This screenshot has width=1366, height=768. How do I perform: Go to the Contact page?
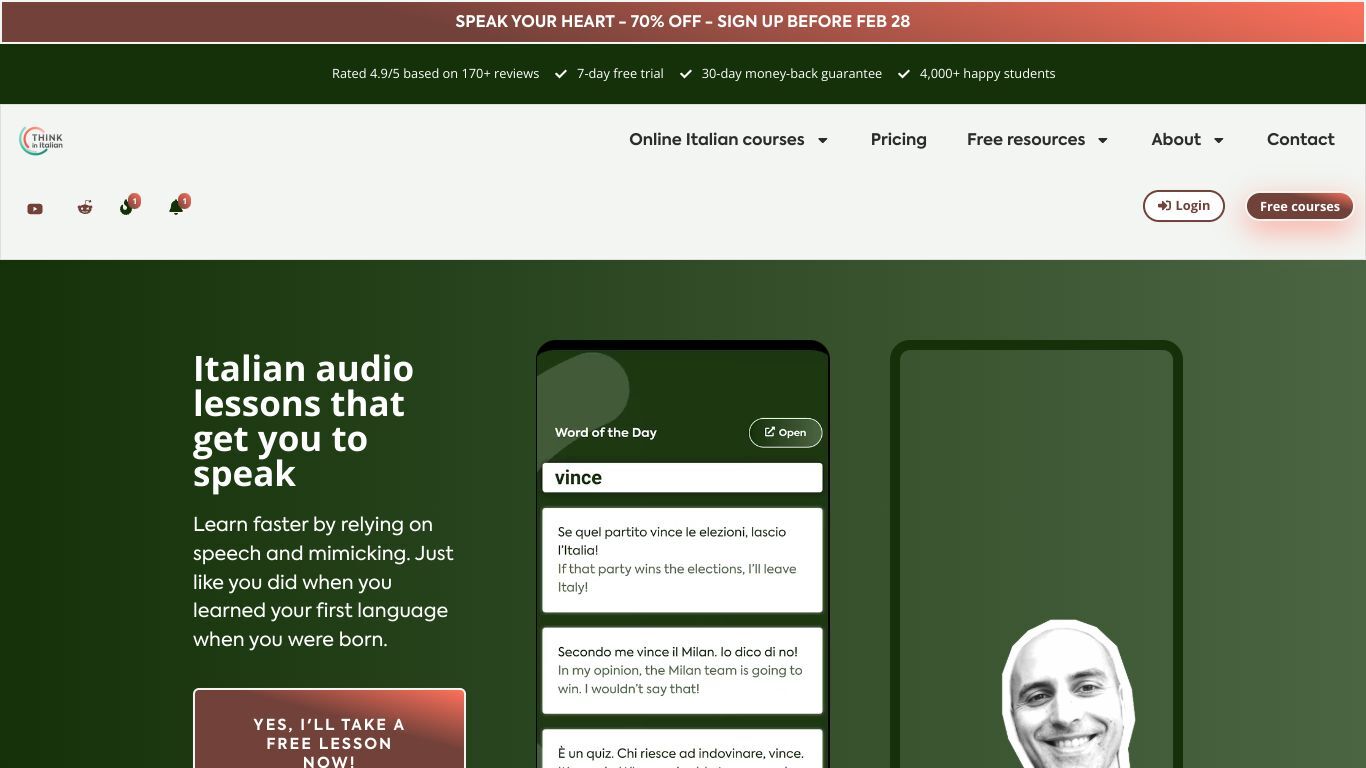[1300, 139]
